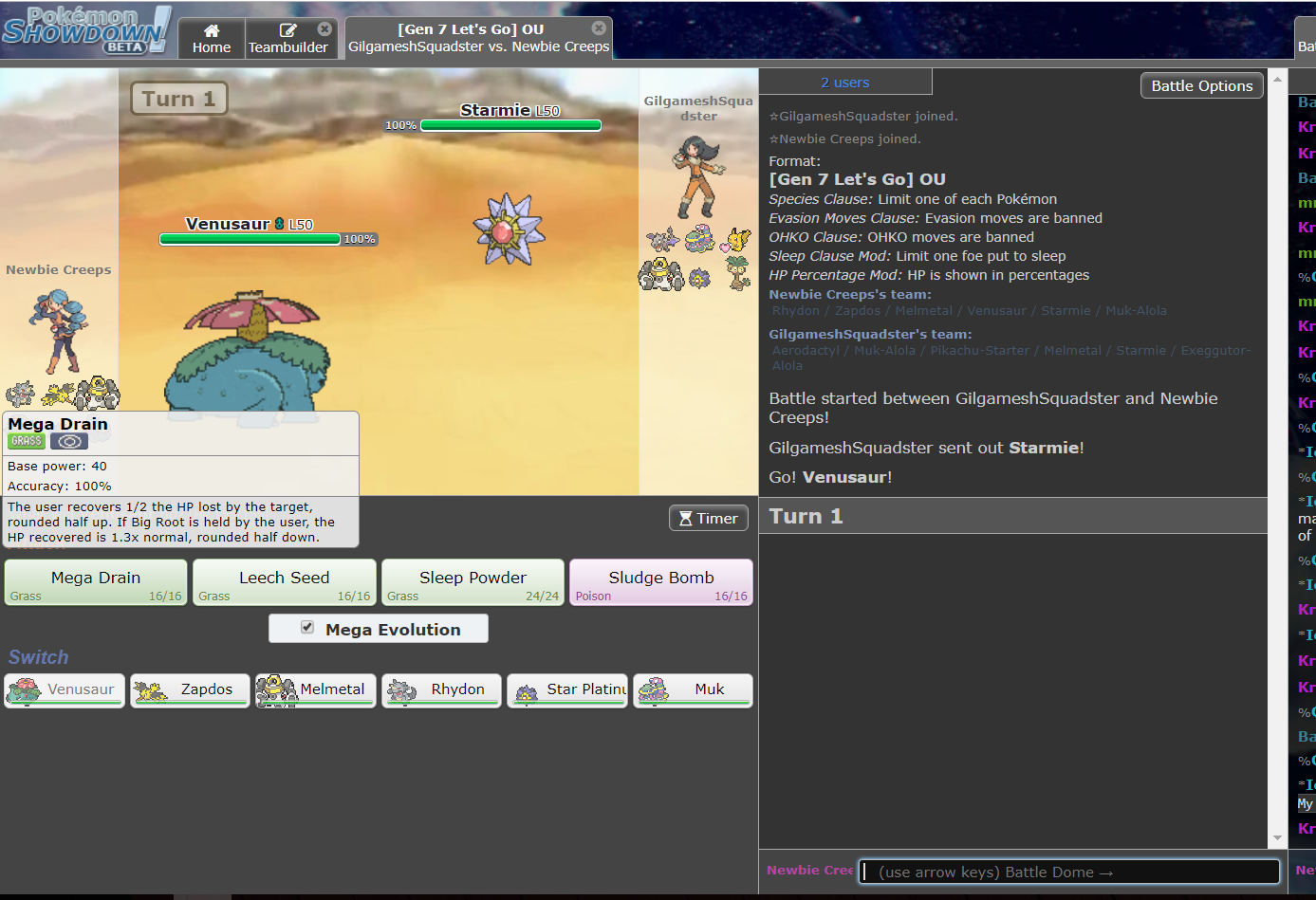The height and width of the screenshot is (900, 1316).
Task: Switch to Zapdos
Action: 190,690
